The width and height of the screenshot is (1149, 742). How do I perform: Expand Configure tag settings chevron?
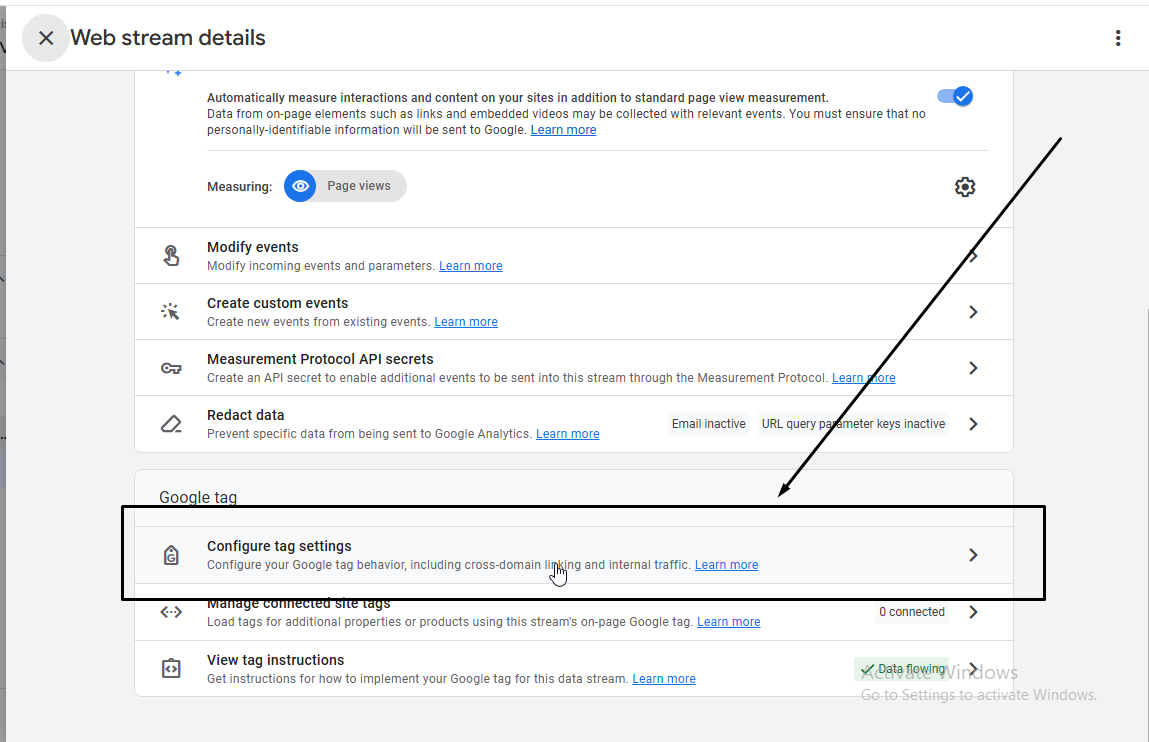(x=973, y=555)
